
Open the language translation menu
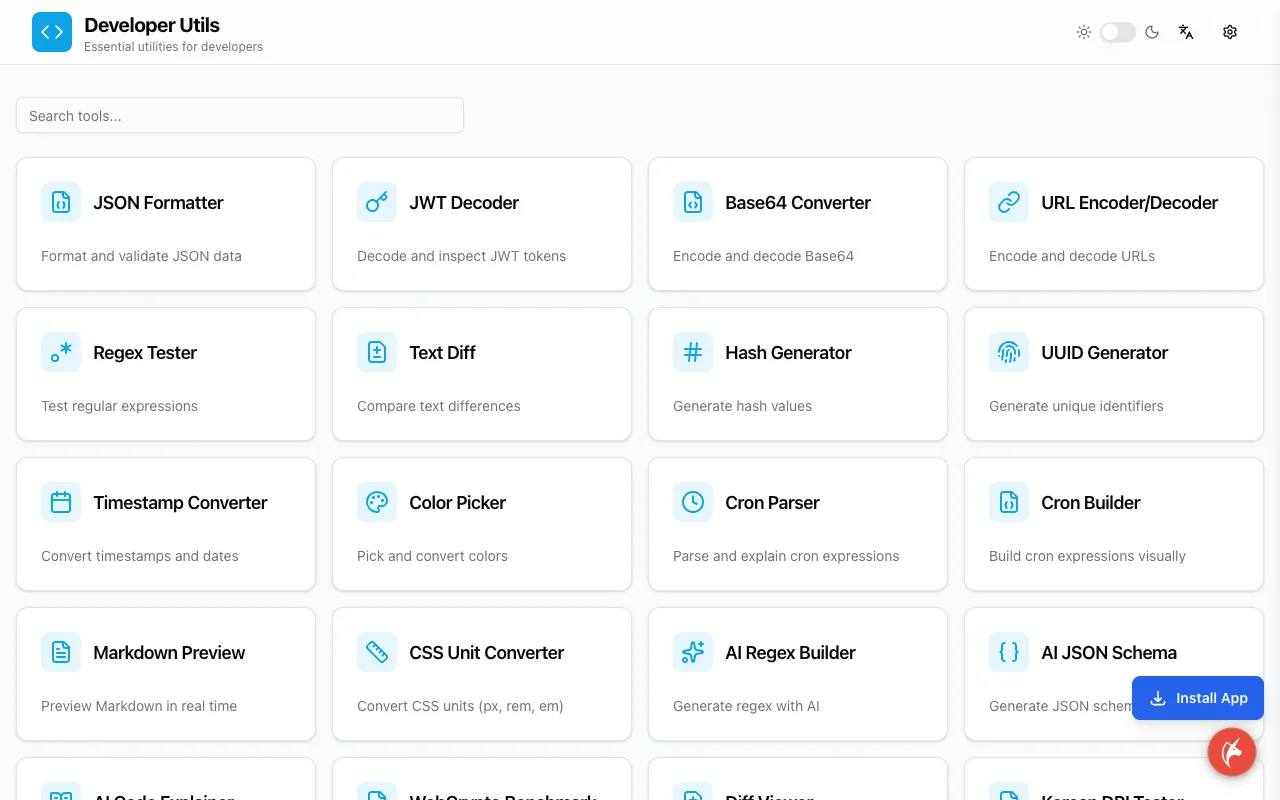click(x=1186, y=32)
